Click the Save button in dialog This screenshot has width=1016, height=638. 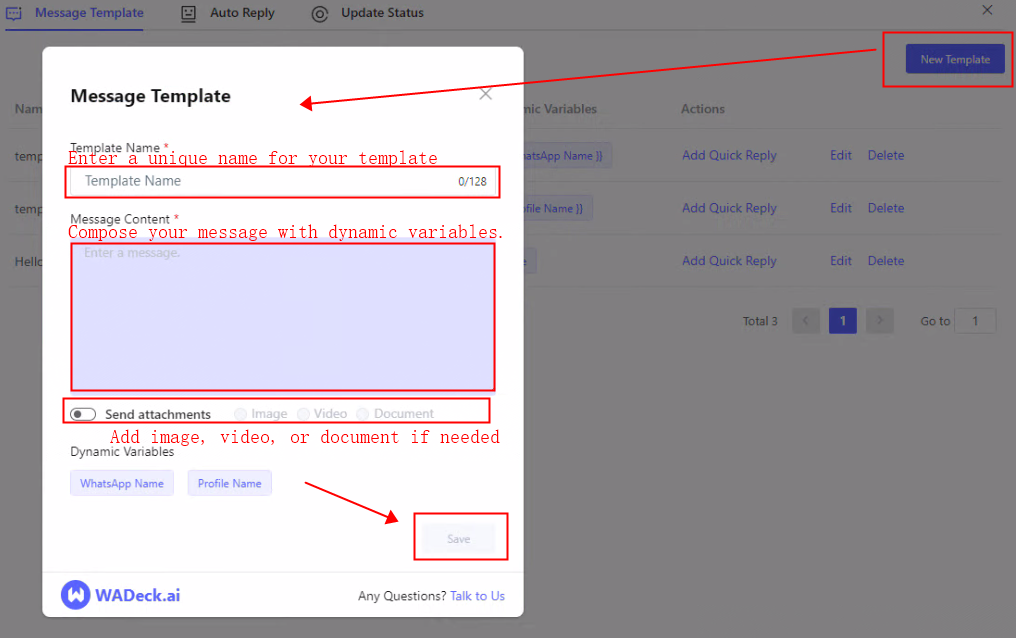[458, 539]
